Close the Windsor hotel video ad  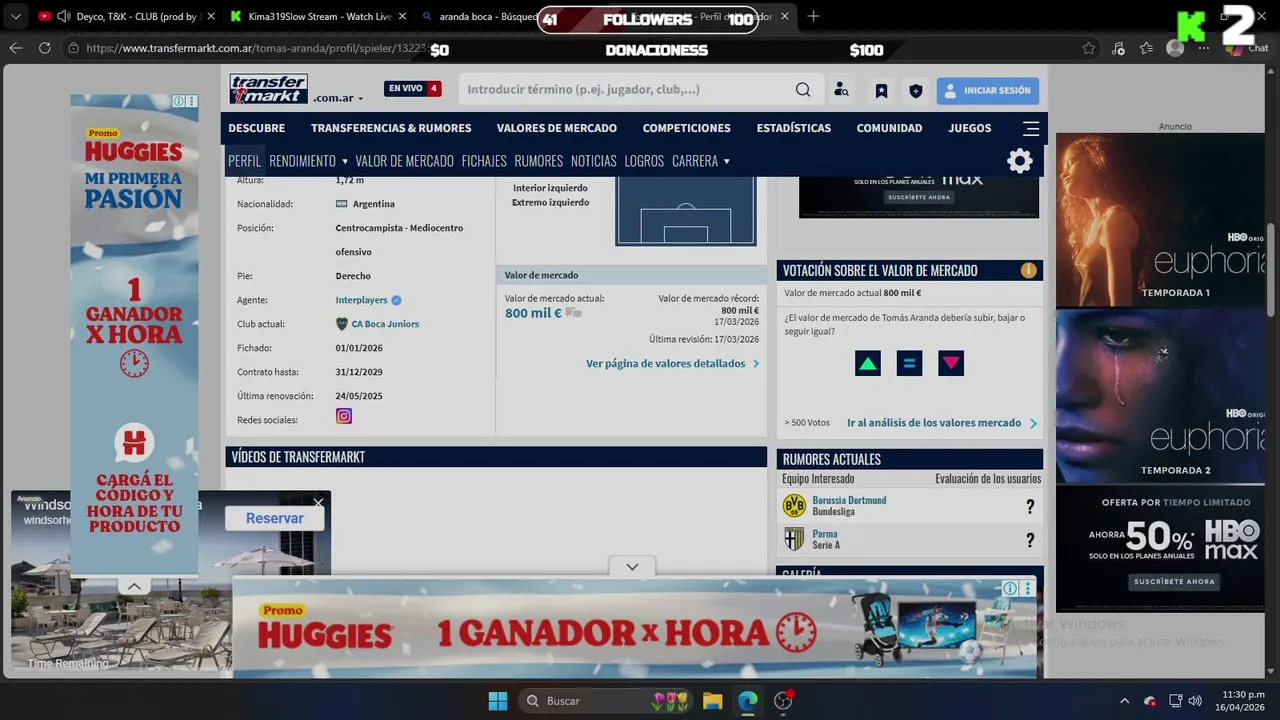[318, 502]
